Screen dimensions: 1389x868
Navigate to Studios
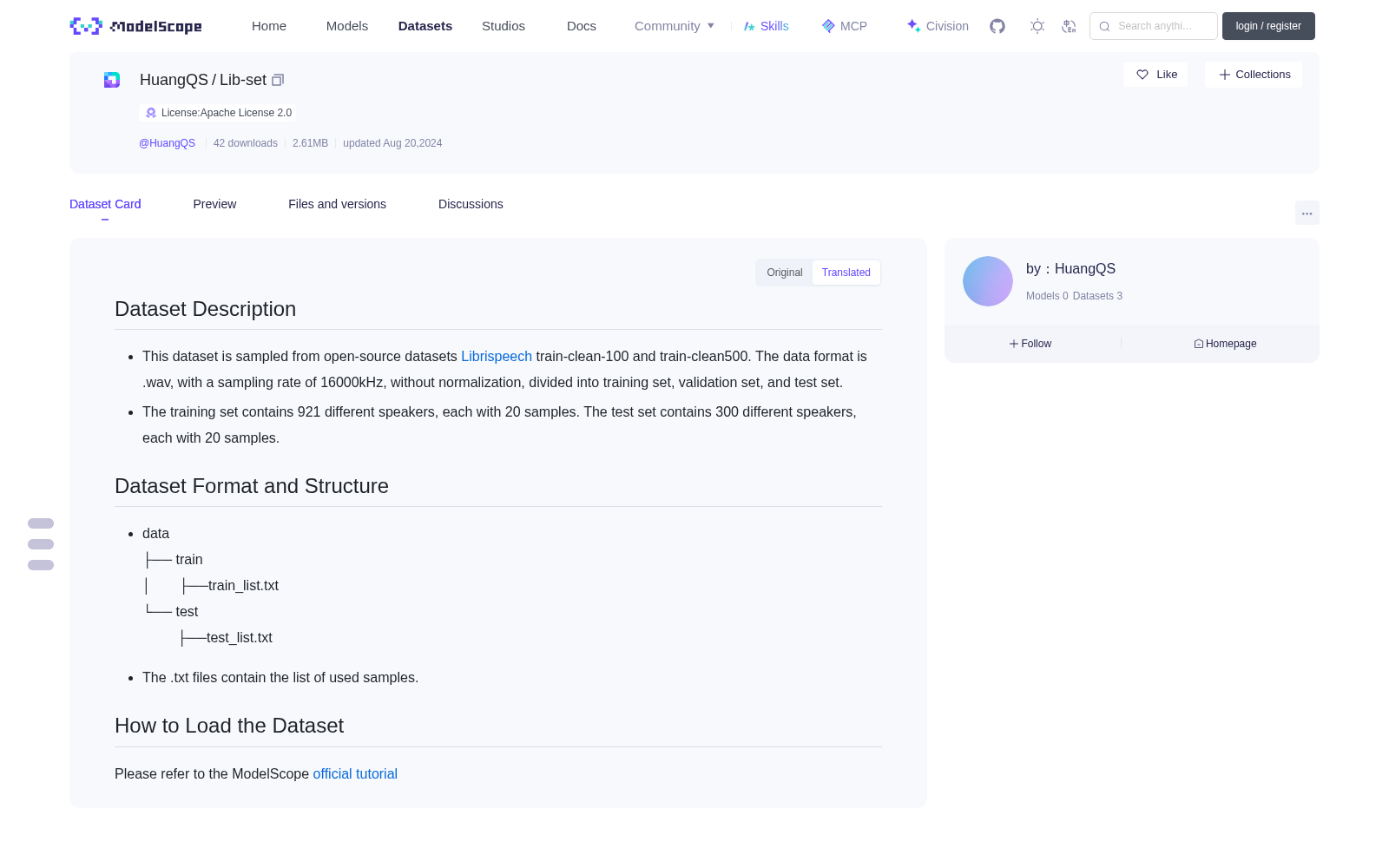(x=504, y=26)
